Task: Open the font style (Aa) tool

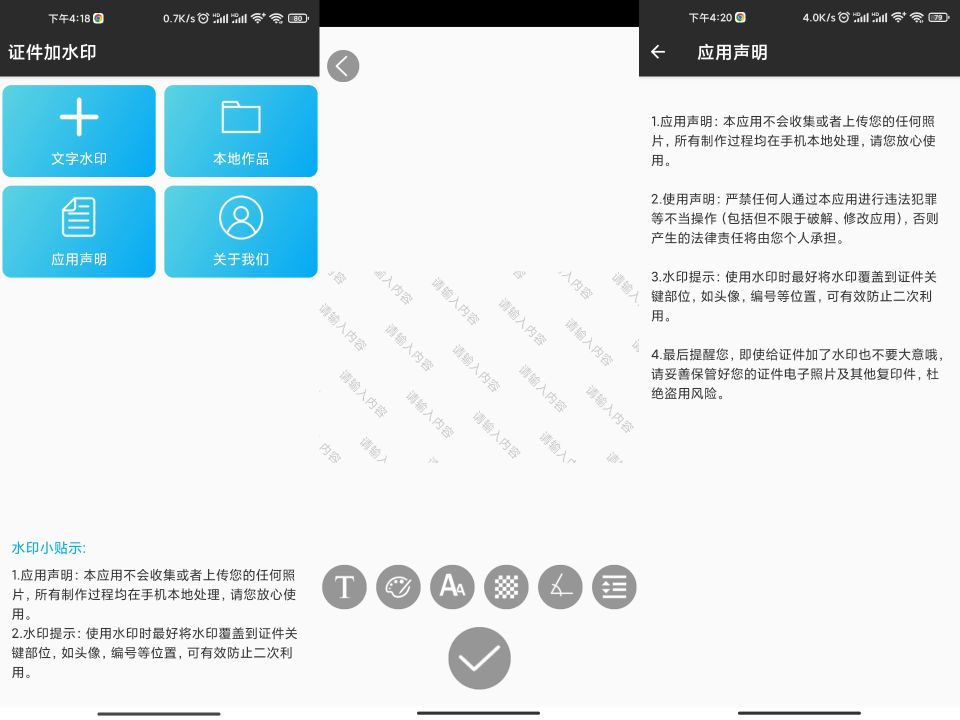Action: (452, 587)
